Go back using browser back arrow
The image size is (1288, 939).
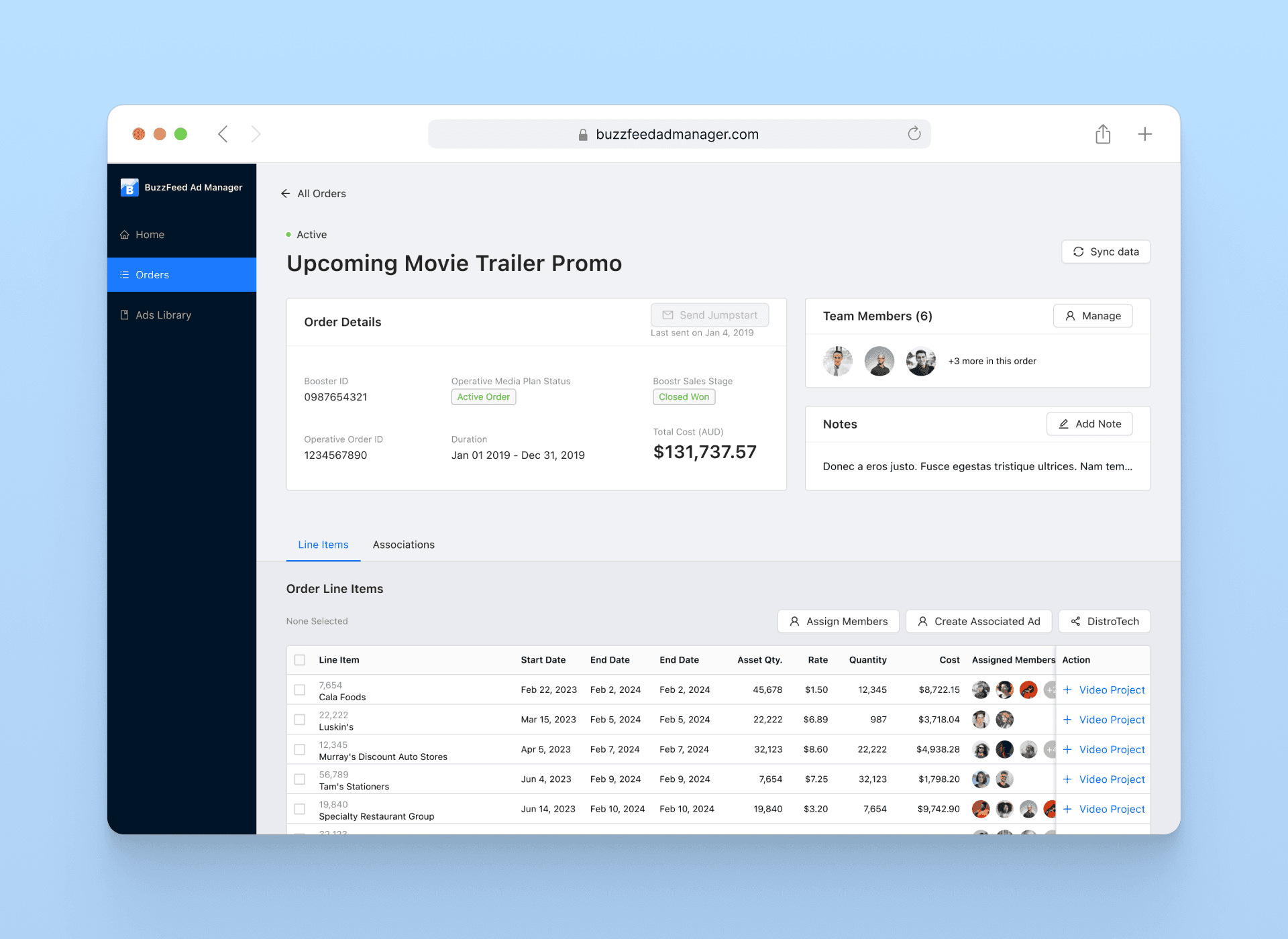[223, 134]
